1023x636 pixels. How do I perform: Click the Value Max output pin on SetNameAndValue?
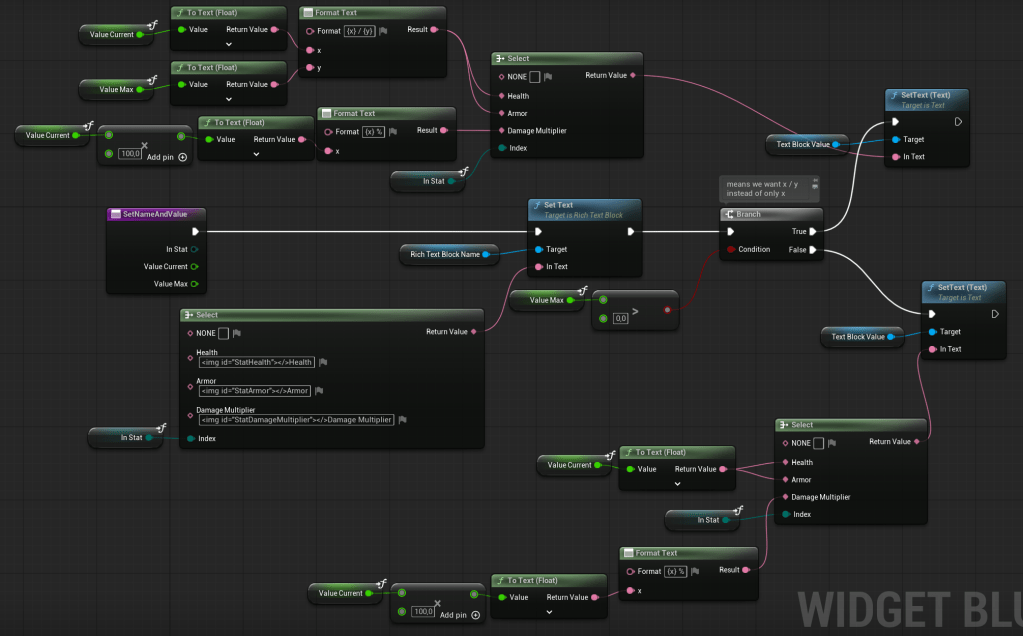(195, 284)
